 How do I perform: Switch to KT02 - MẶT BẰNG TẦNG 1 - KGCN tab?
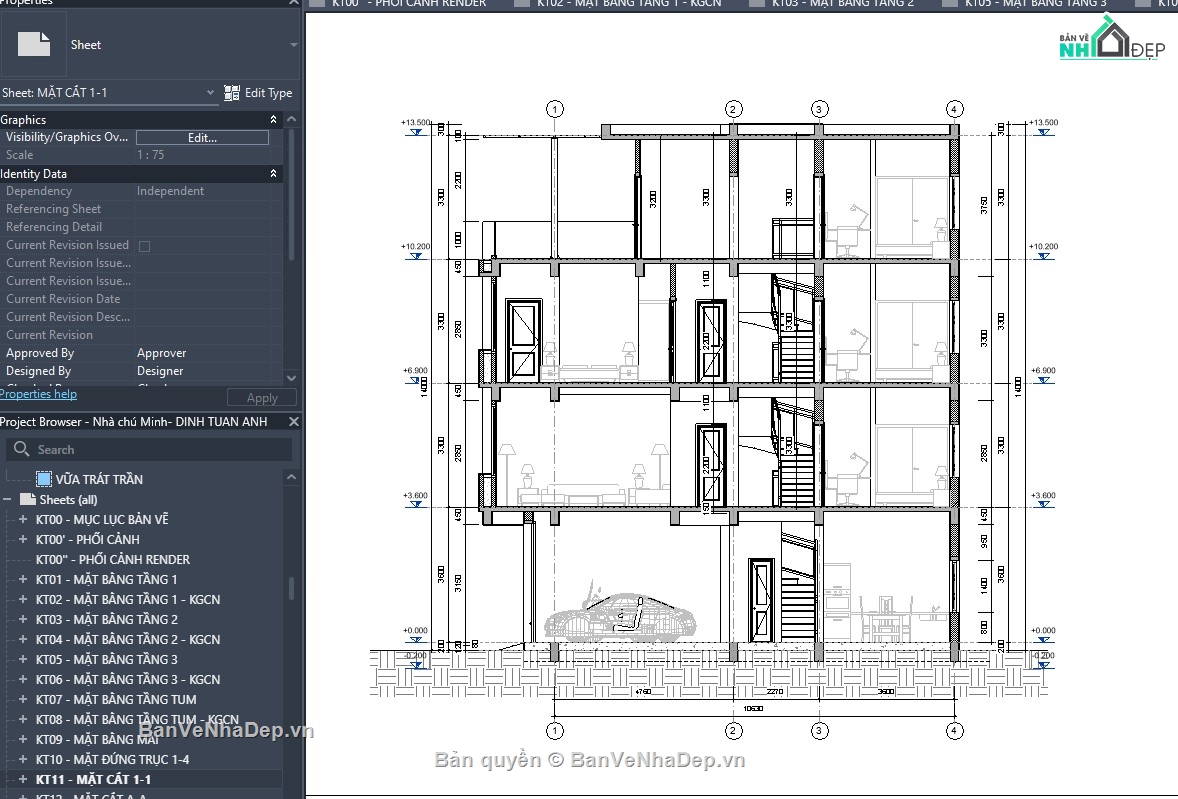[x=618, y=4]
